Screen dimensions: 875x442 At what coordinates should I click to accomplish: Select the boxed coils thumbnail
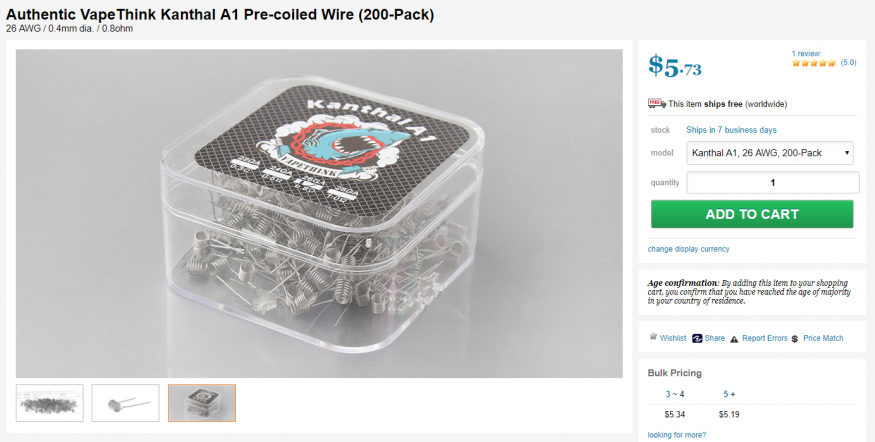[x=202, y=403]
